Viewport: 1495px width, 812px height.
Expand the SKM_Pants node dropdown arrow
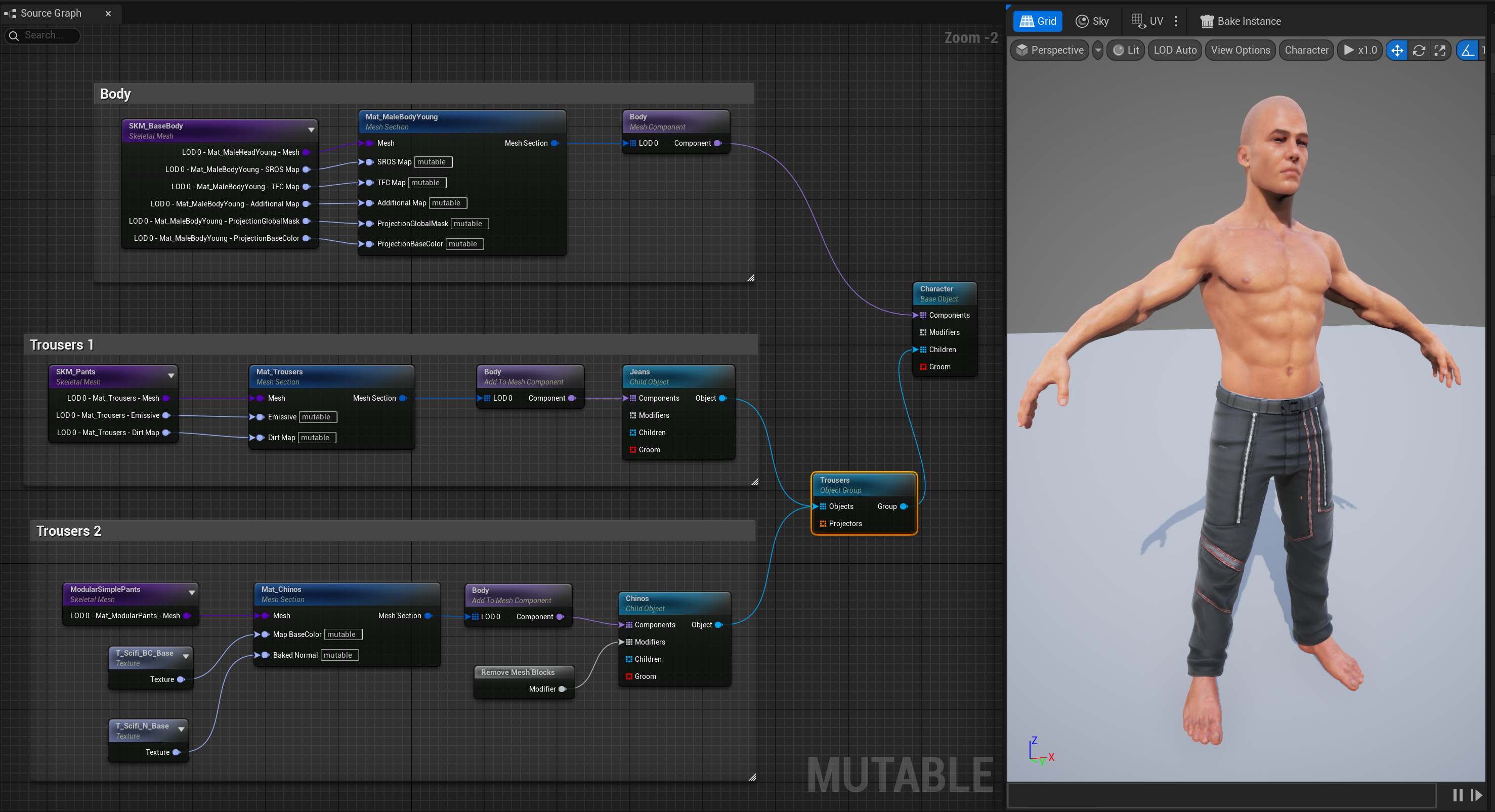click(171, 375)
